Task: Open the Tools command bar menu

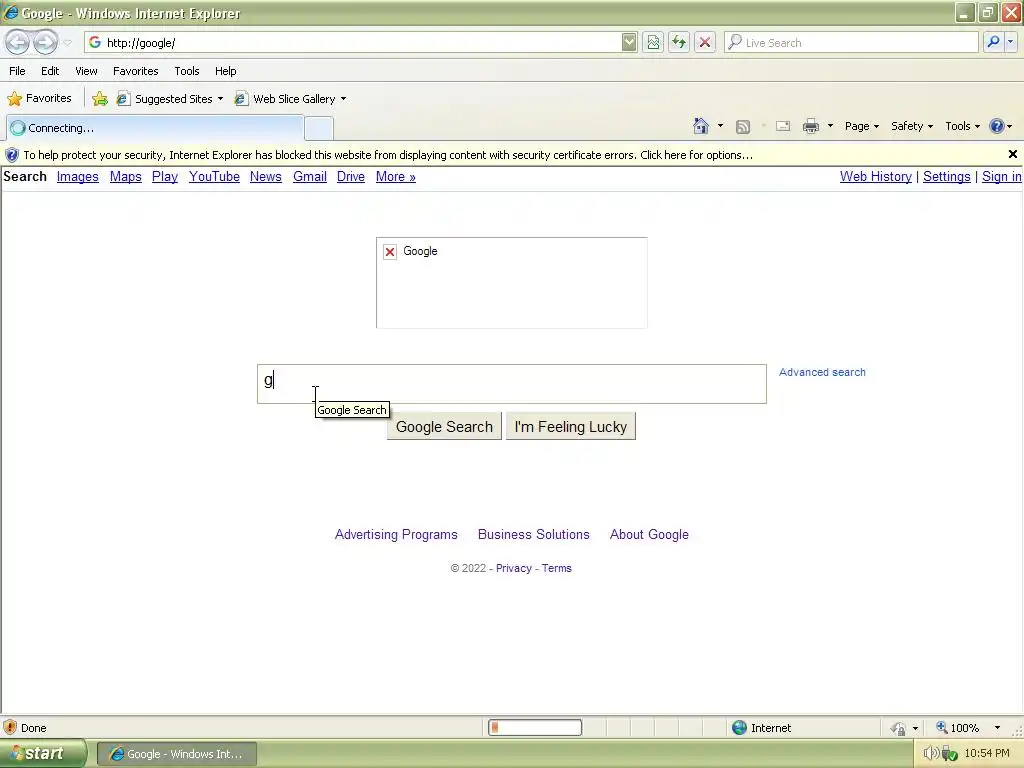Action: 962,126
